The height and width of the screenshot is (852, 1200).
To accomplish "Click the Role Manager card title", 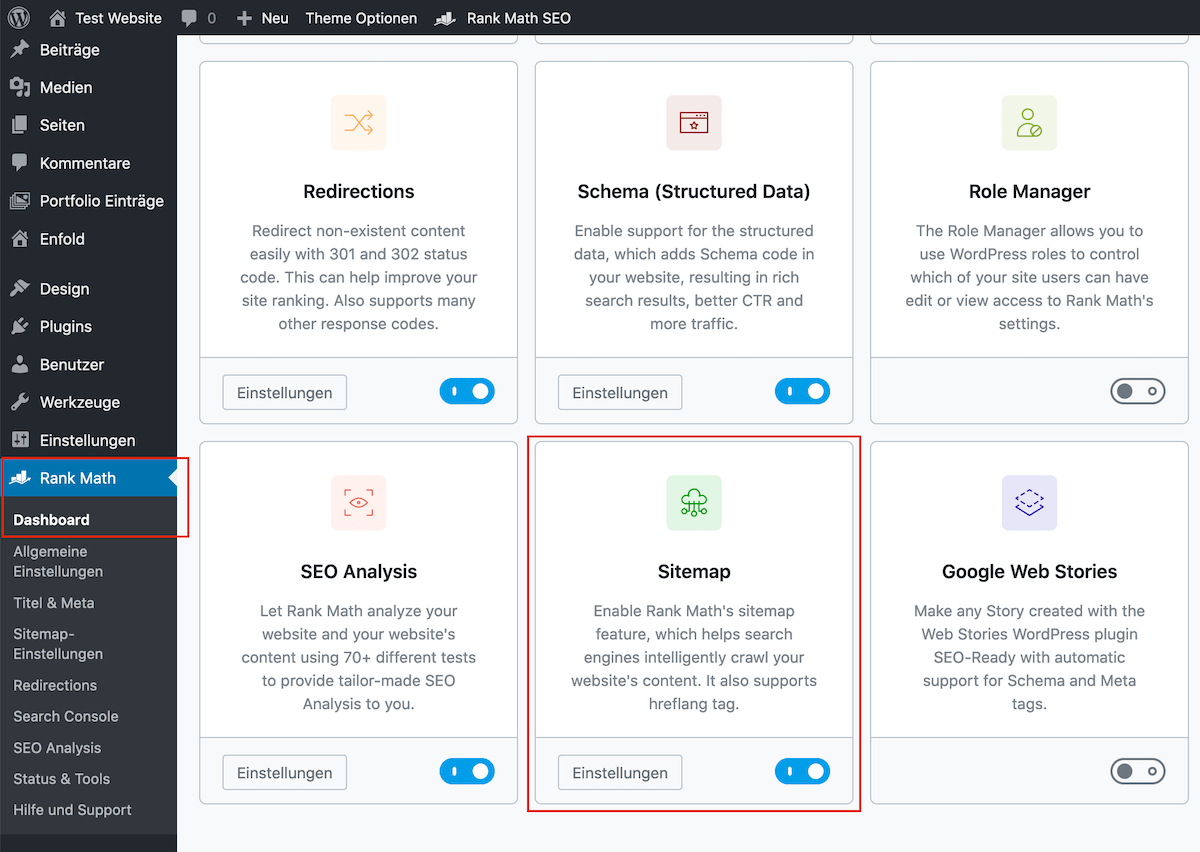I will (1029, 192).
